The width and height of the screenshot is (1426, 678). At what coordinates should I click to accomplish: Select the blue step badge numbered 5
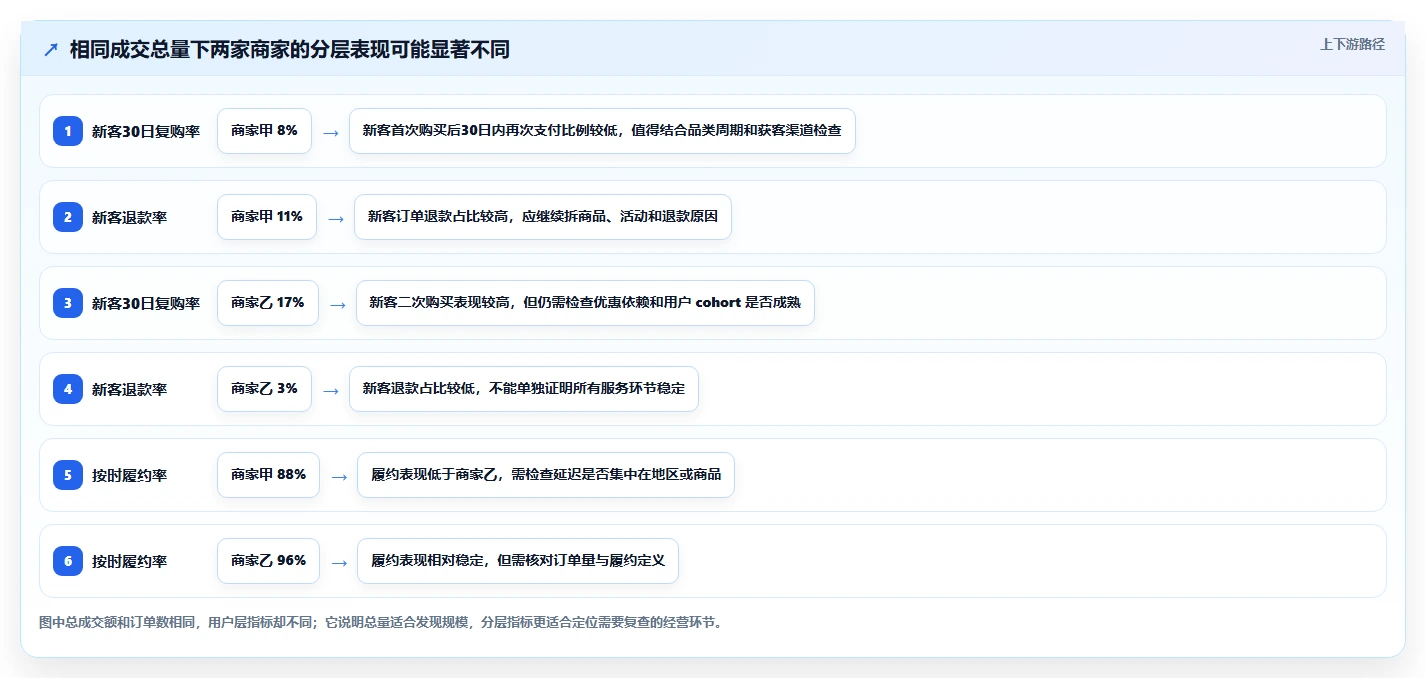tap(68, 475)
